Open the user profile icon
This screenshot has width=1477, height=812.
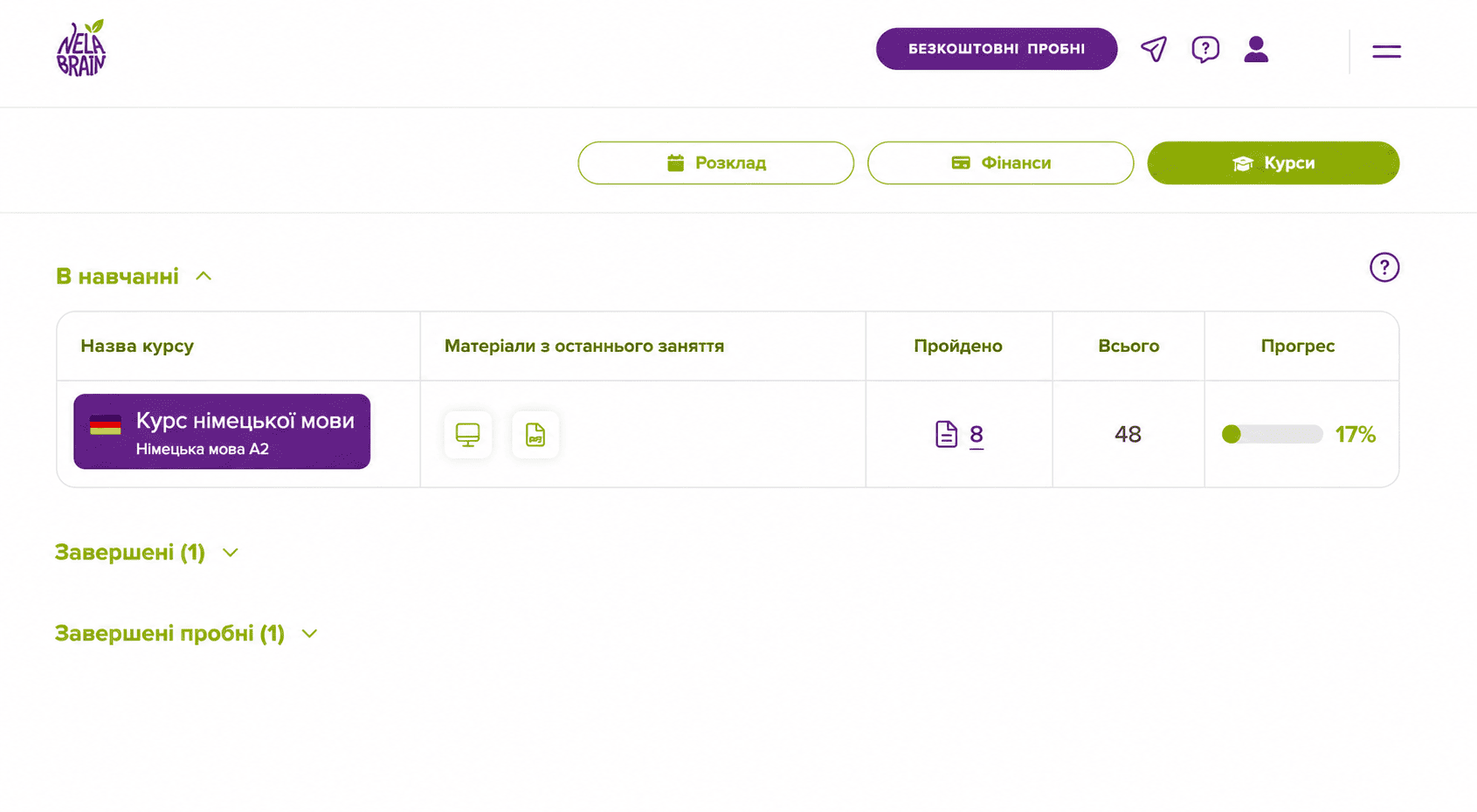click(1256, 49)
